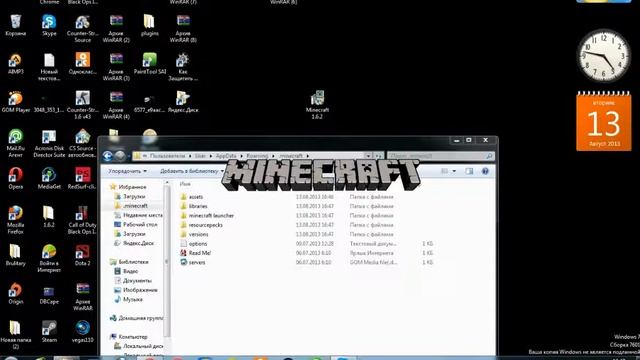Select the Одноклассники shortcut

coord(82,63)
